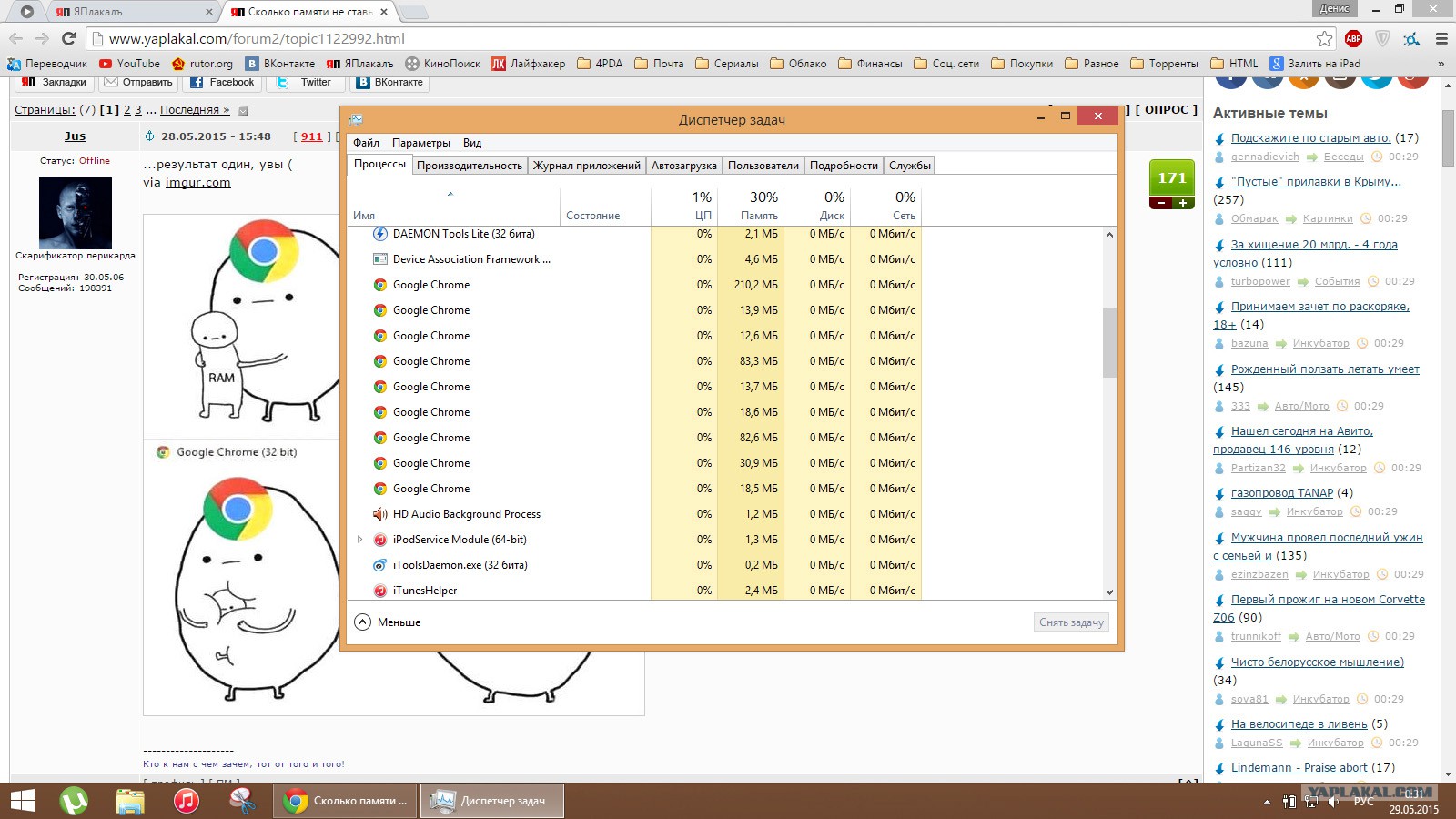Open the Snipping Tool taskbar icon
This screenshot has height=819, width=1456.
click(242, 801)
